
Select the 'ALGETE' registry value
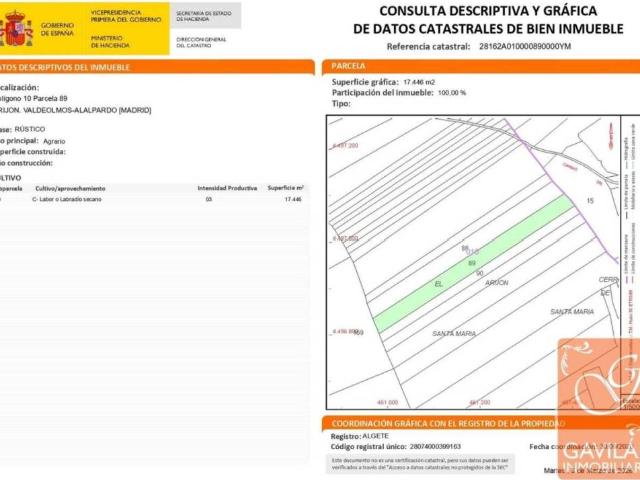[376, 436]
